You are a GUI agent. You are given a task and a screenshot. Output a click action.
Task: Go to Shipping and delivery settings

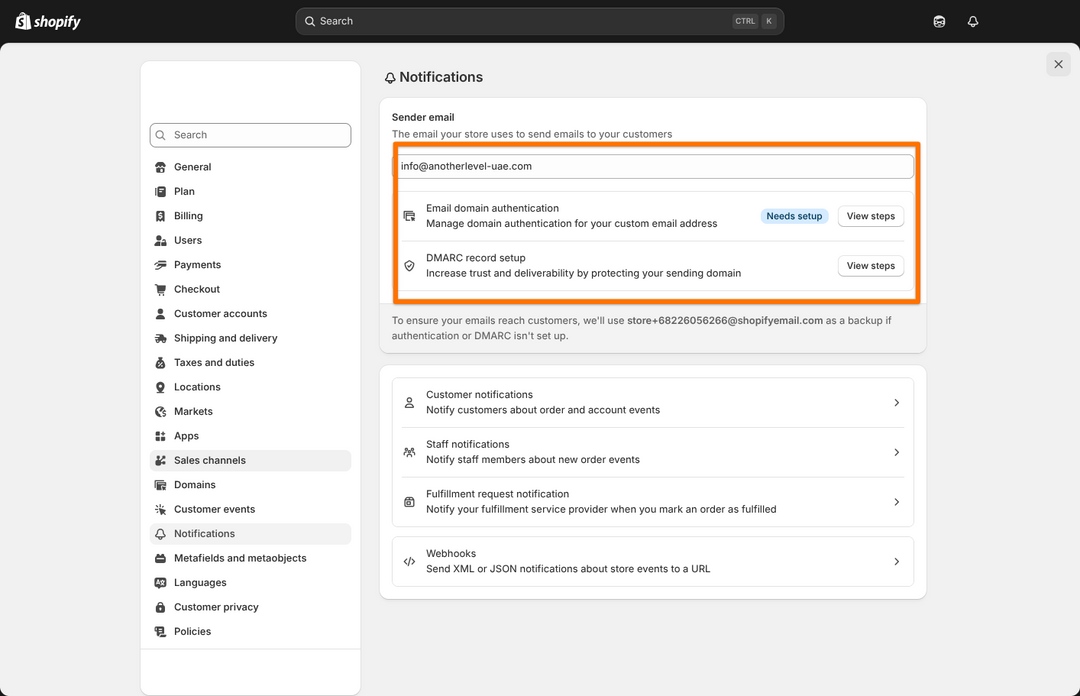tap(225, 338)
